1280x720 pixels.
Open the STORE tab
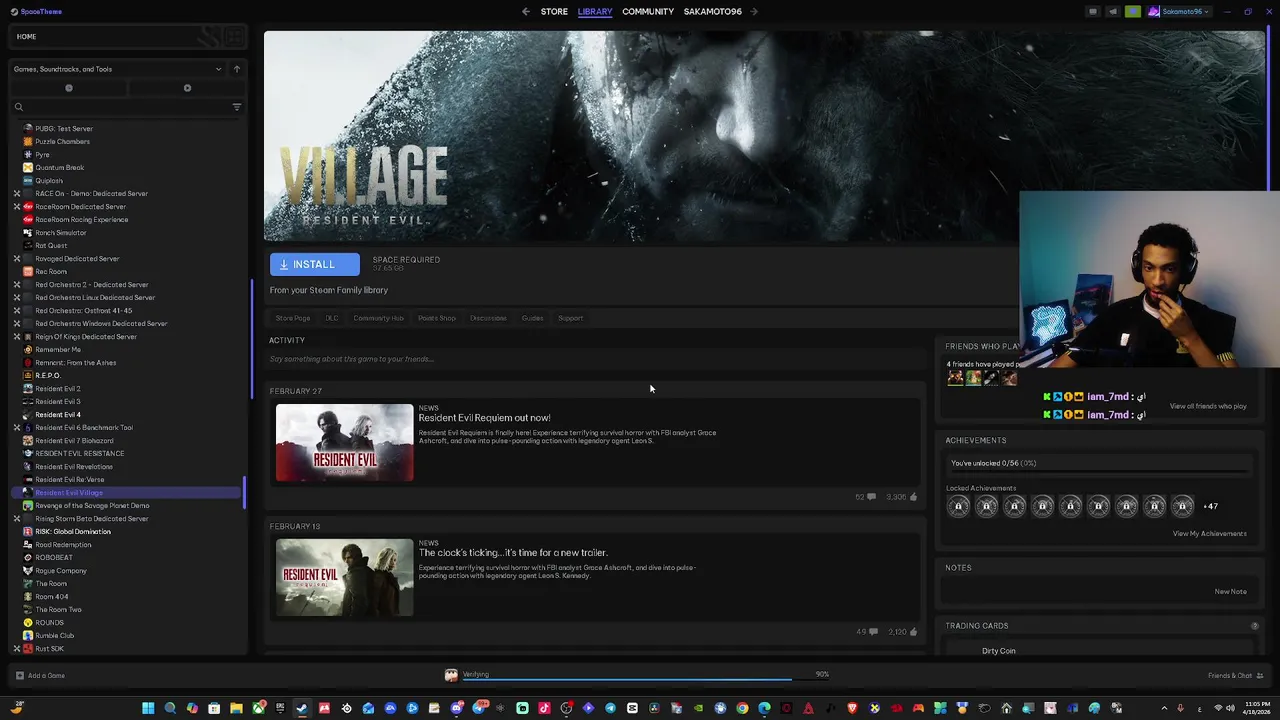tap(554, 12)
